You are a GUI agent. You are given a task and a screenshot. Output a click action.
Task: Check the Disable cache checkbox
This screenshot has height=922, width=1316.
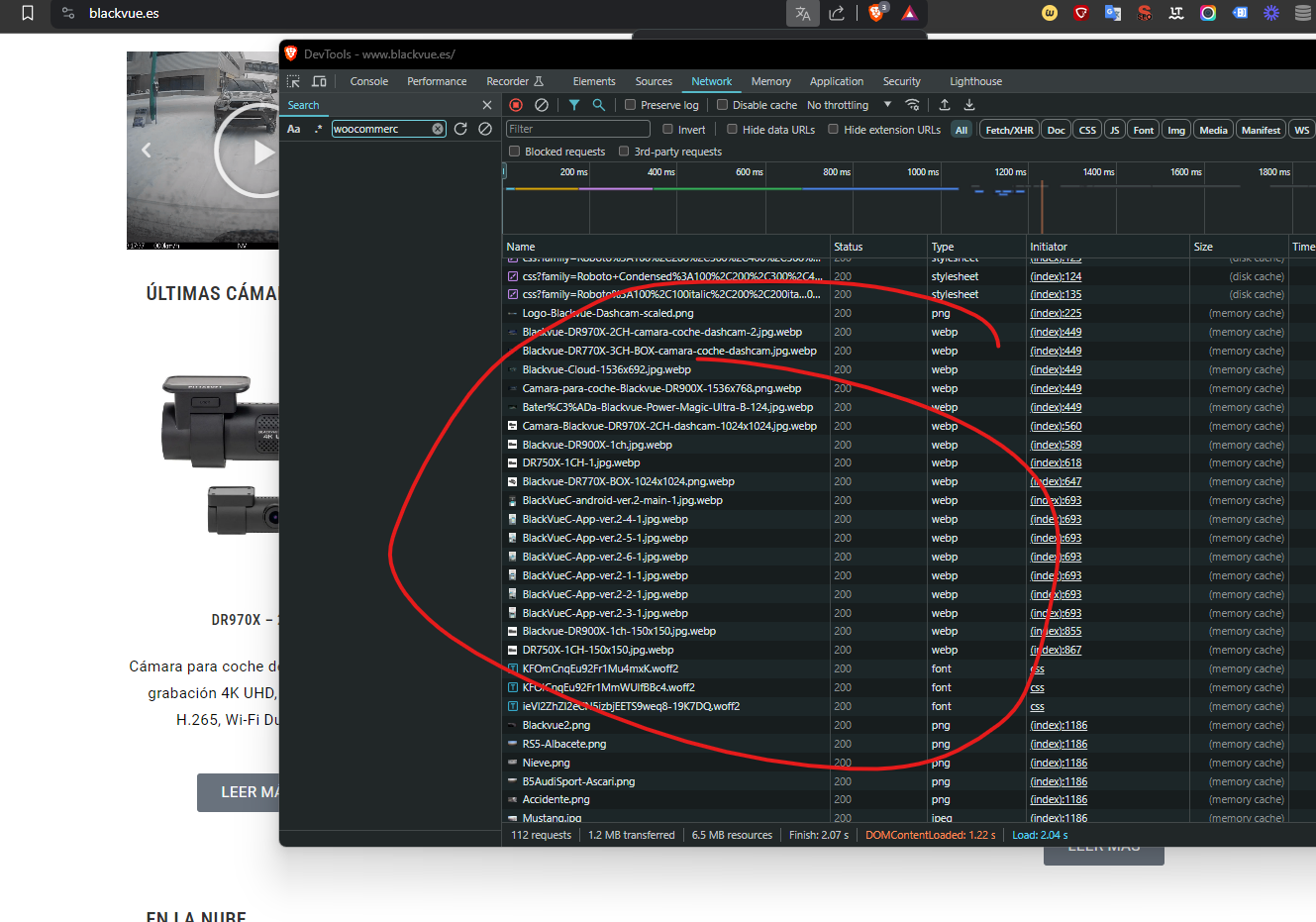pos(722,105)
